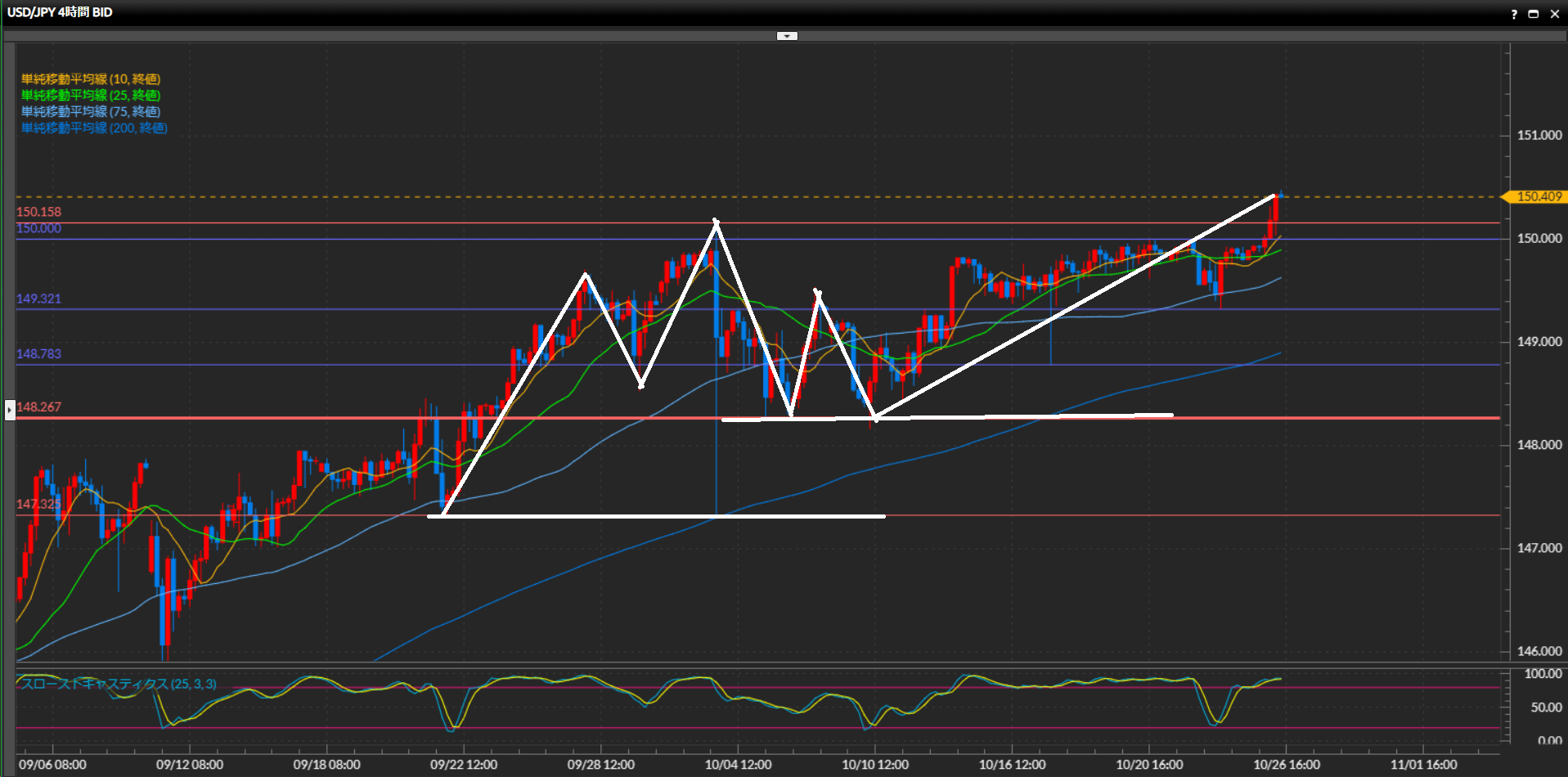Select the 150.158 red horizontal line label
The image size is (1568, 777).
[x=38, y=212]
